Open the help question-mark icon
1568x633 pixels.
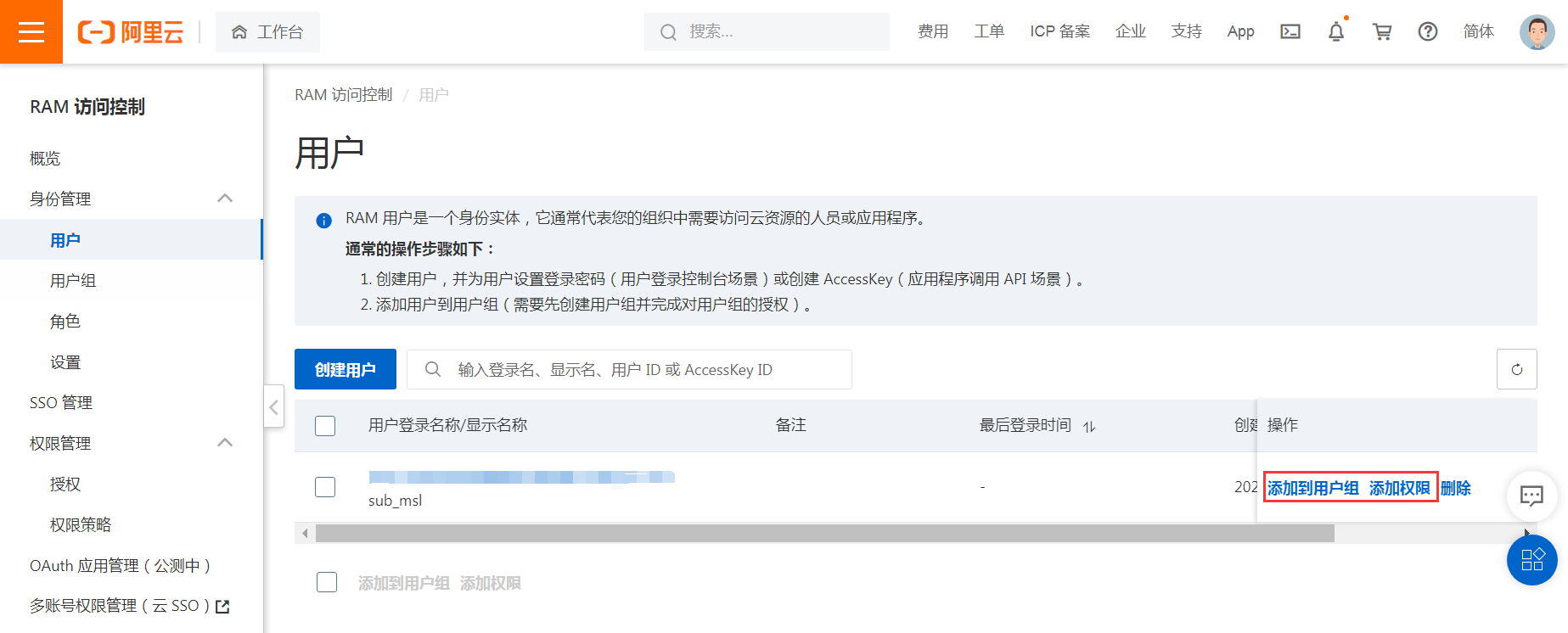[x=1428, y=31]
